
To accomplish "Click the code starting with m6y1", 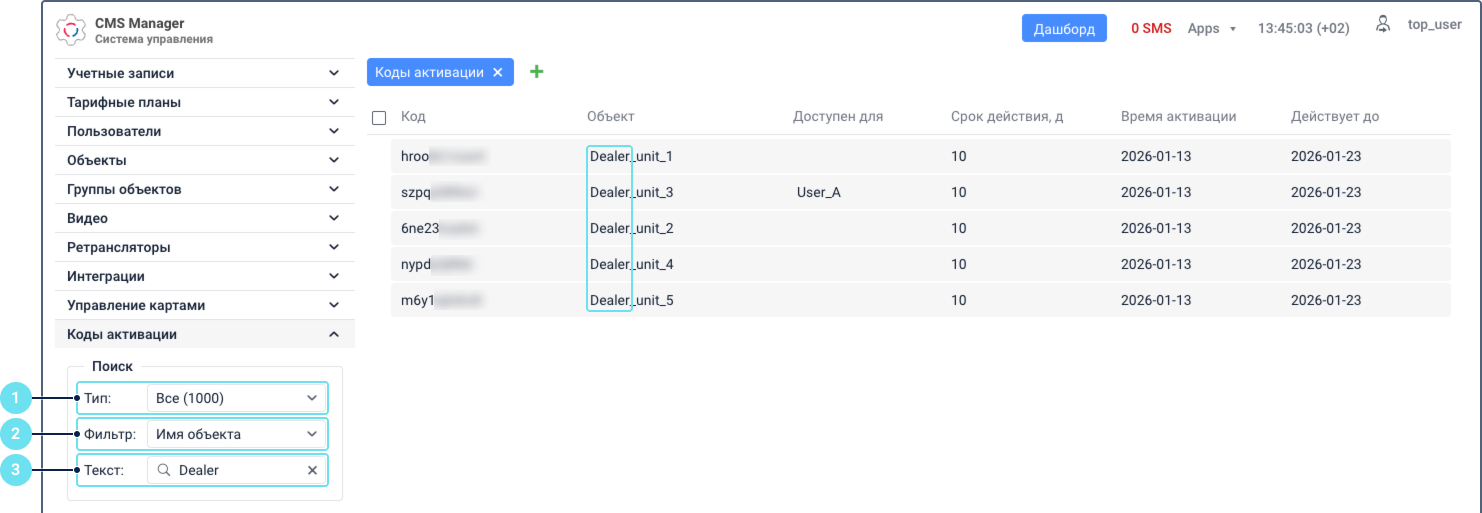I will (442, 300).
